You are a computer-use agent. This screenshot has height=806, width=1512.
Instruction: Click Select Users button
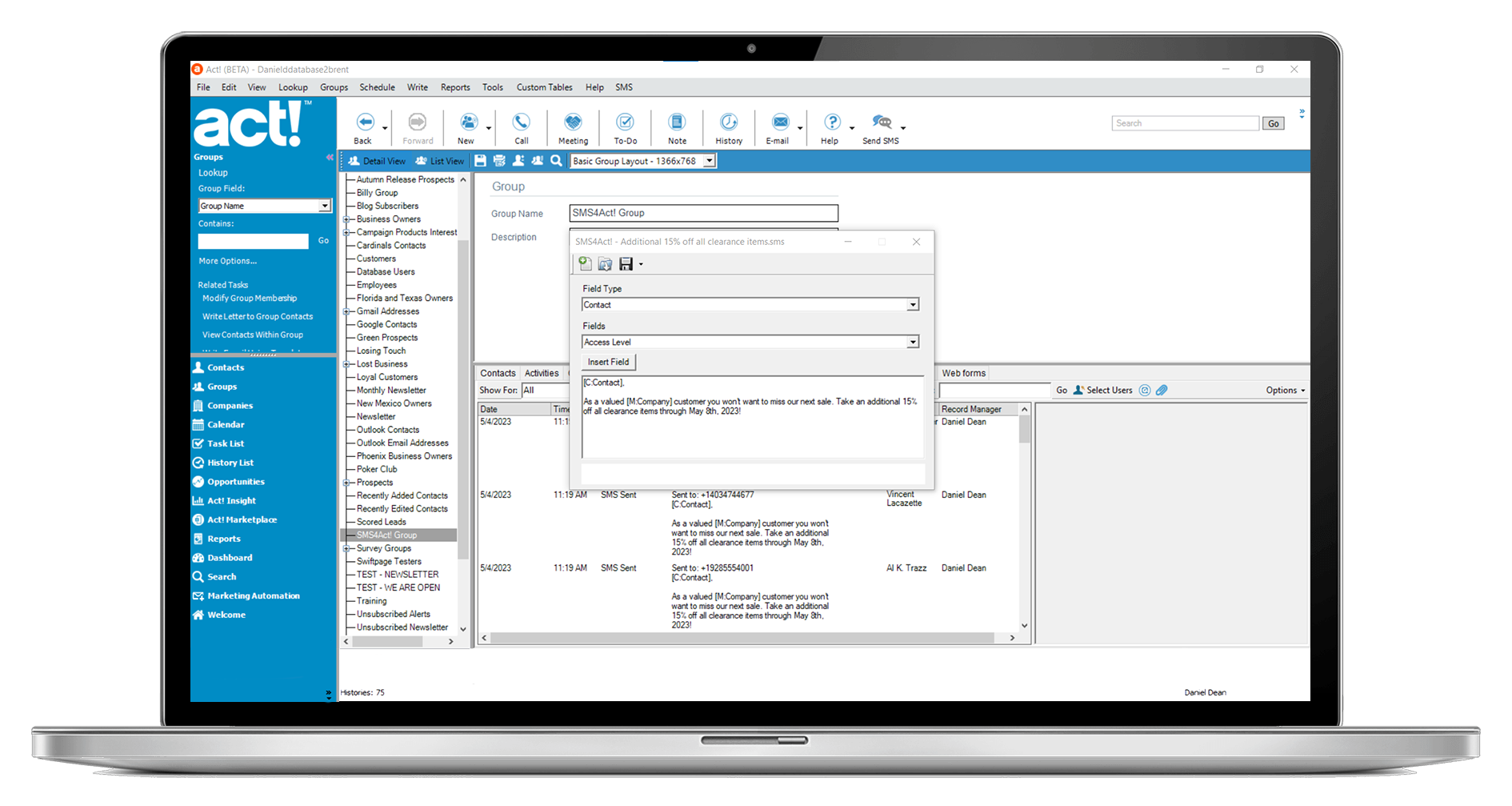[x=1102, y=390]
